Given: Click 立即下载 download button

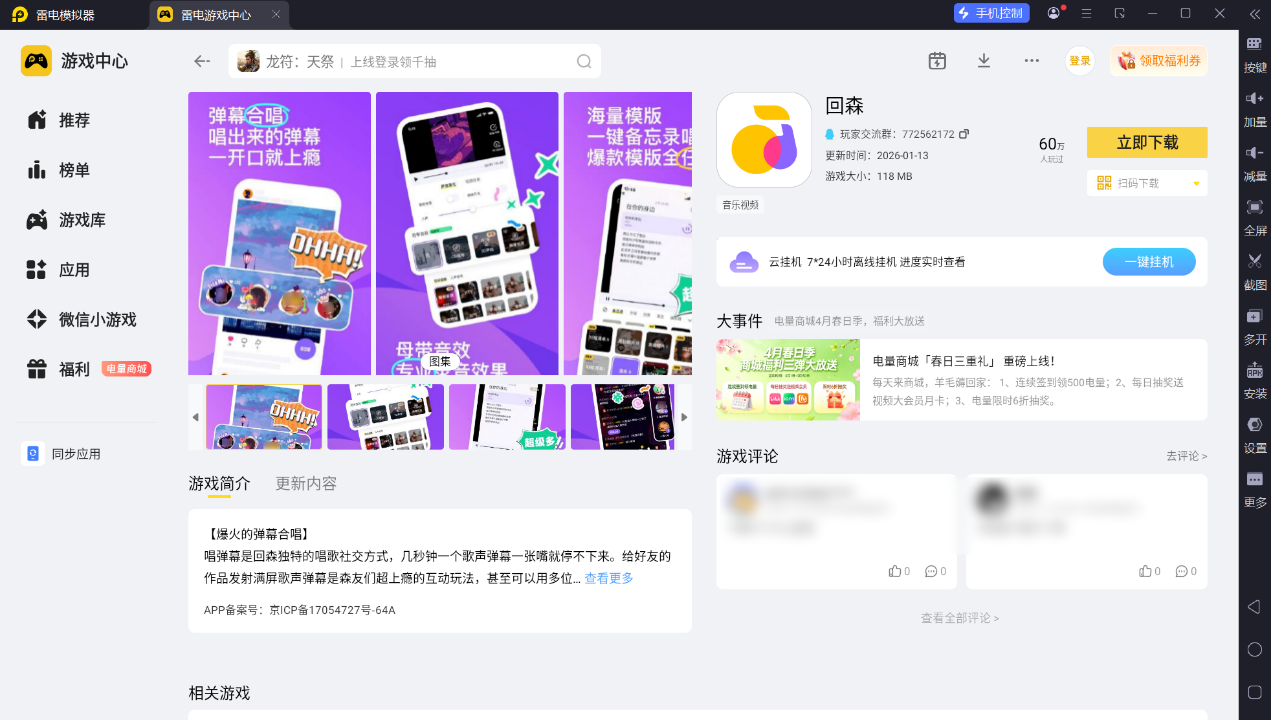Looking at the screenshot, I should click(1147, 143).
